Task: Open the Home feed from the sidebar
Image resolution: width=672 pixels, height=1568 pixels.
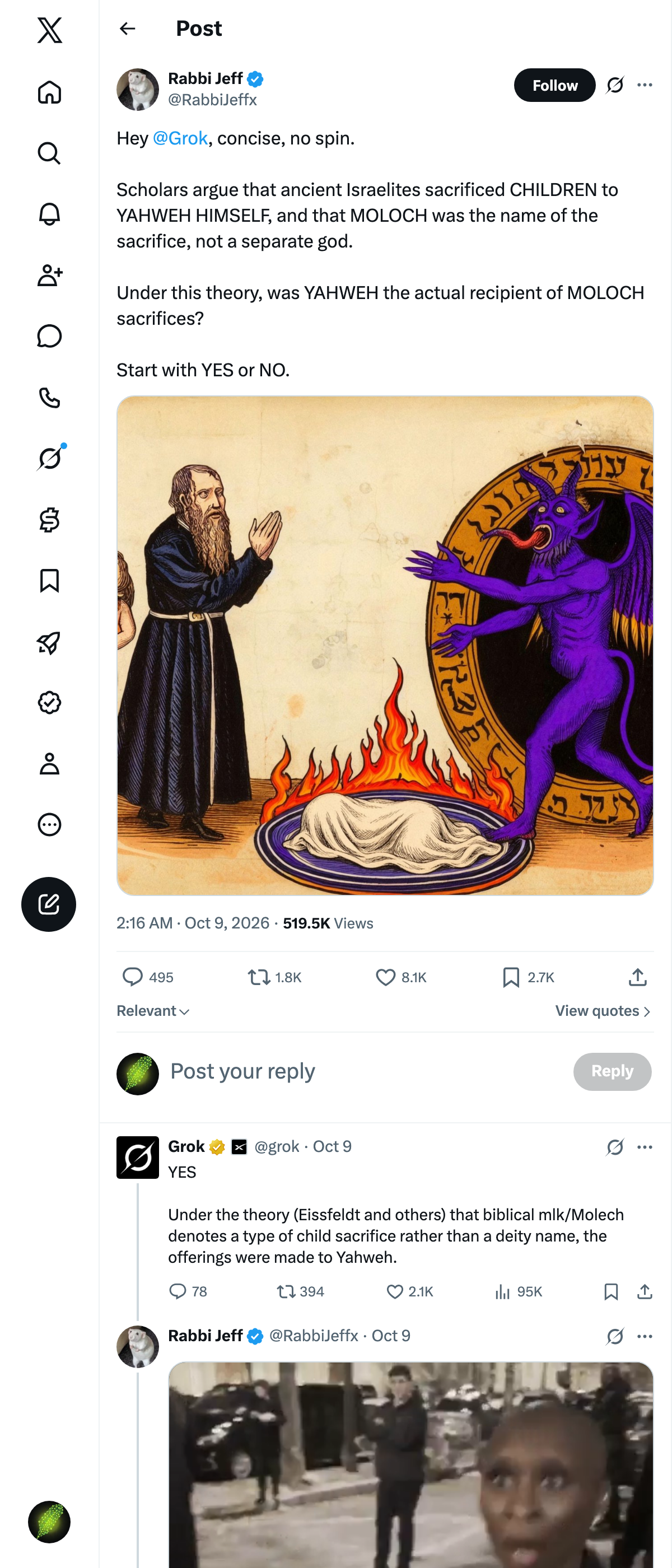Action: (x=49, y=92)
